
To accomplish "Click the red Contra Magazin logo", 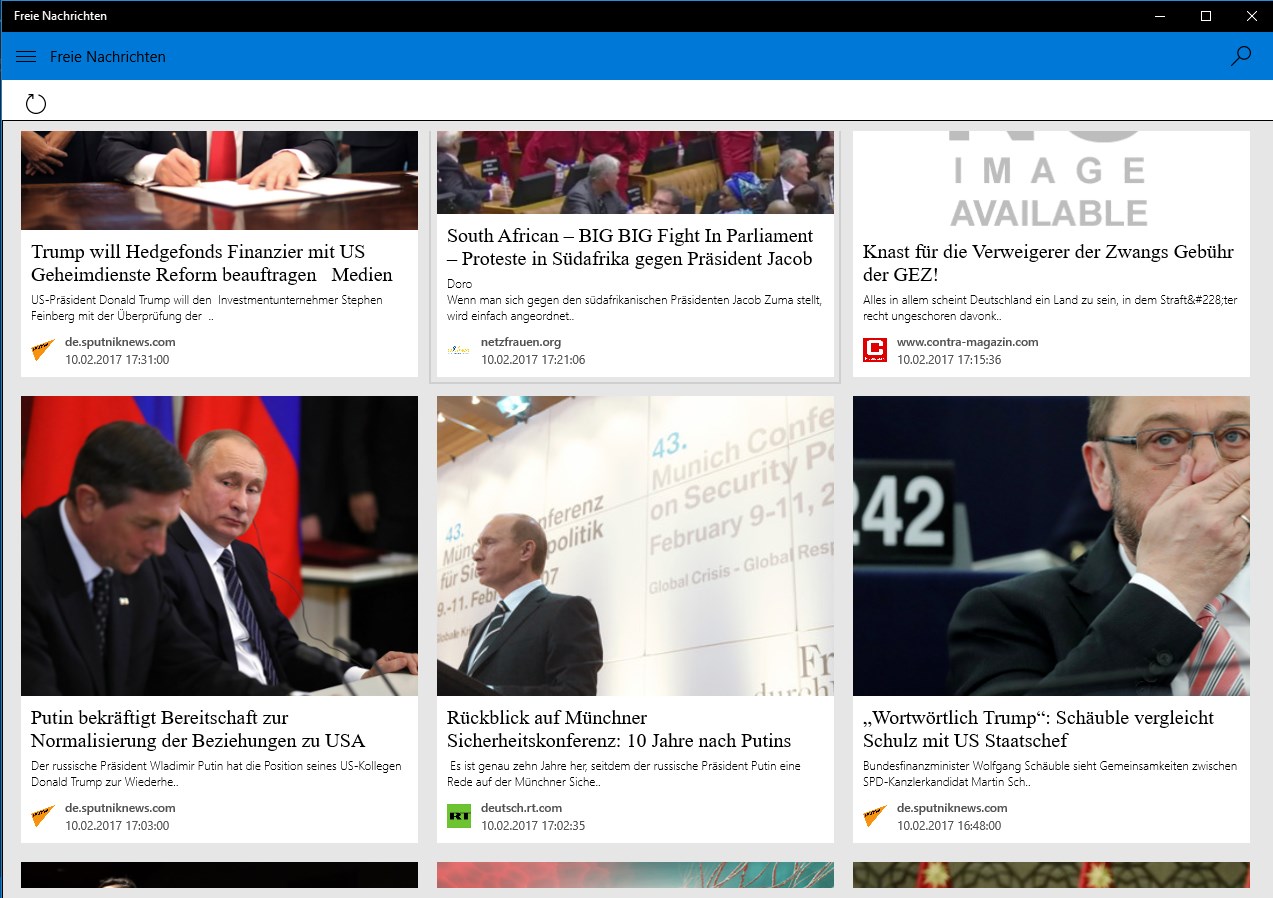I will 875,350.
